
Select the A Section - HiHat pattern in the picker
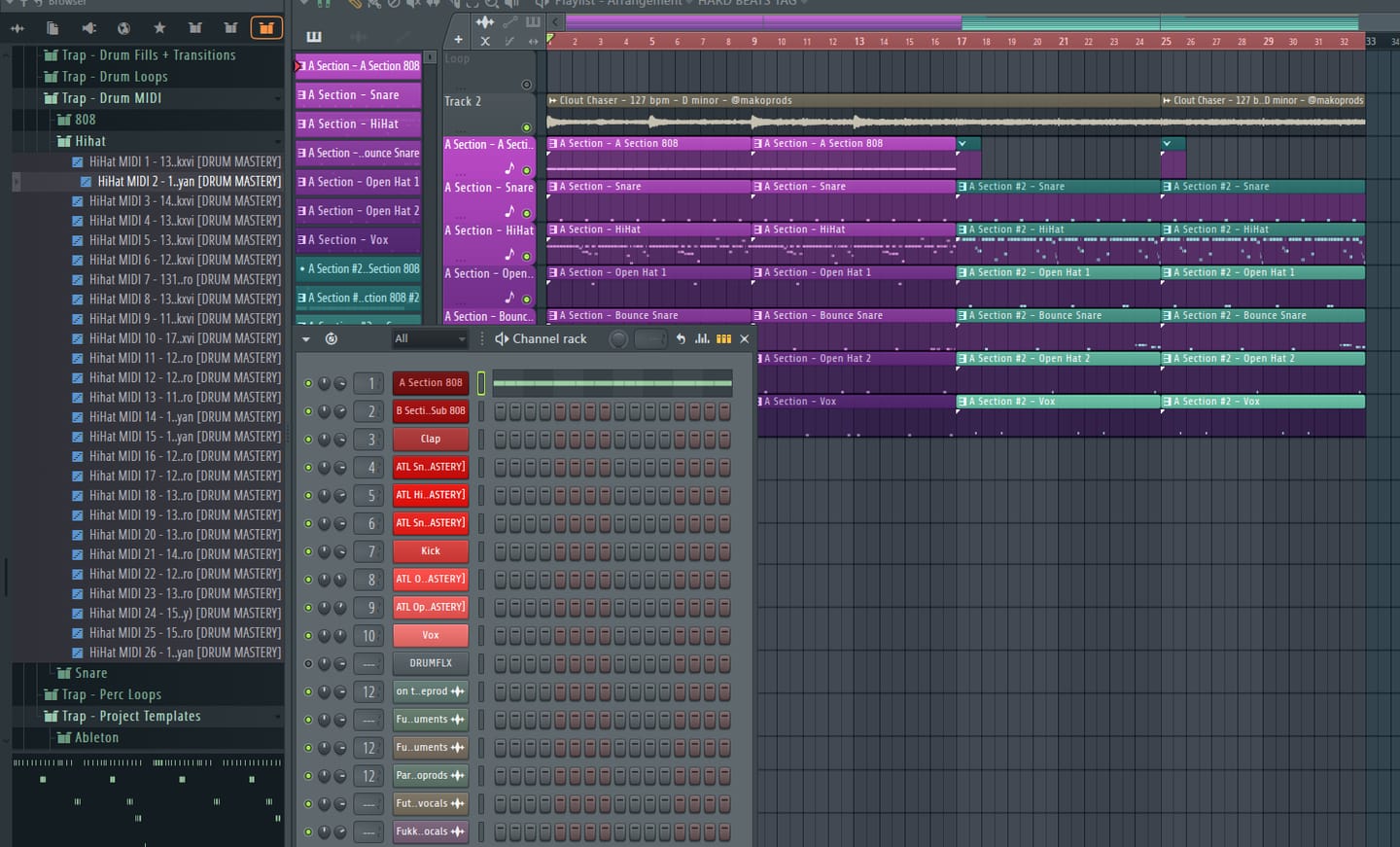(x=359, y=124)
